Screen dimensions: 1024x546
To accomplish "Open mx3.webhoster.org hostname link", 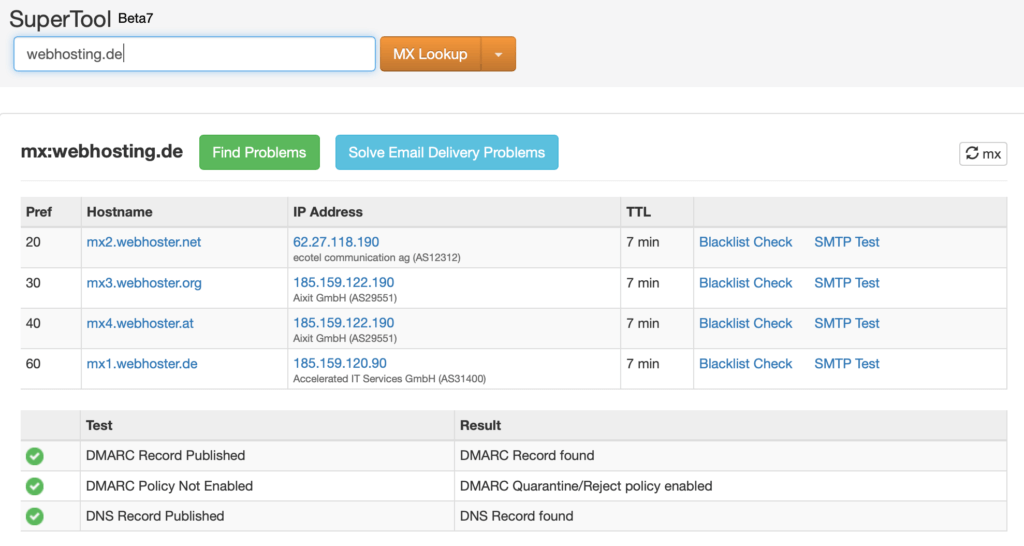I will pos(144,283).
